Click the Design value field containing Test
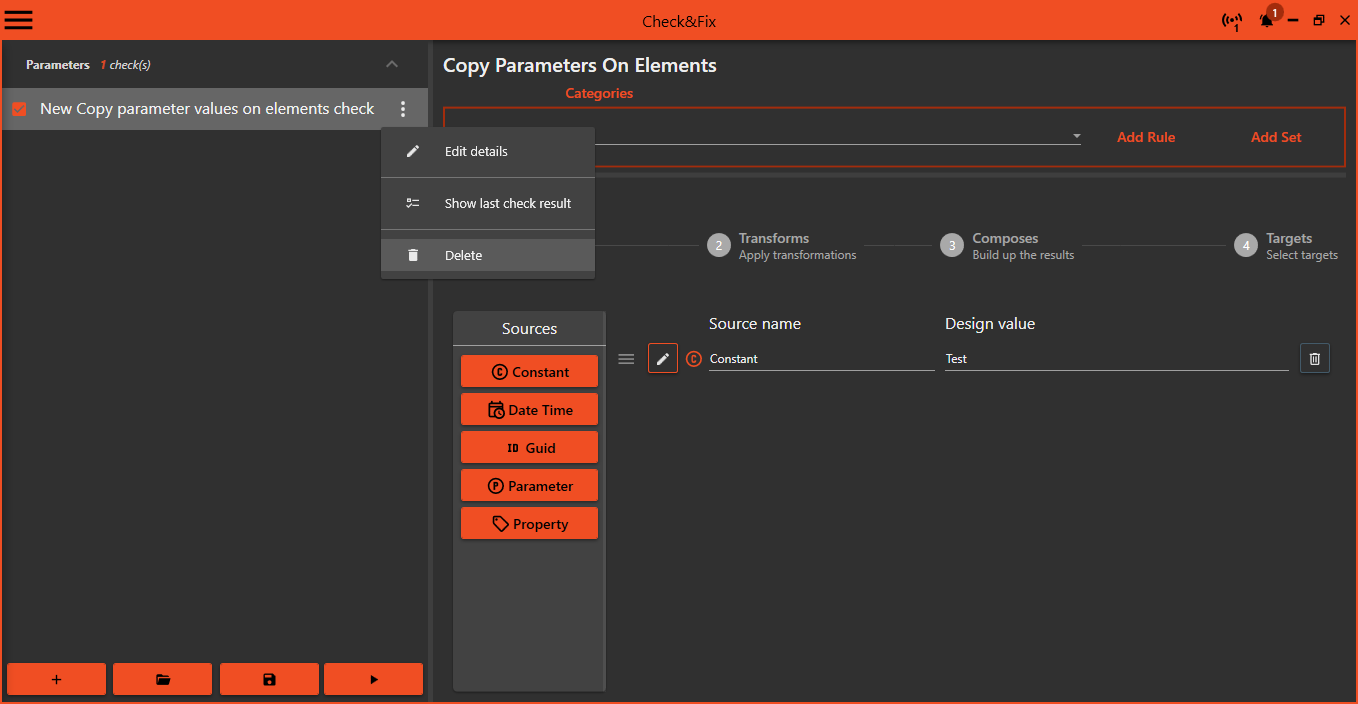 coord(1115,359)
